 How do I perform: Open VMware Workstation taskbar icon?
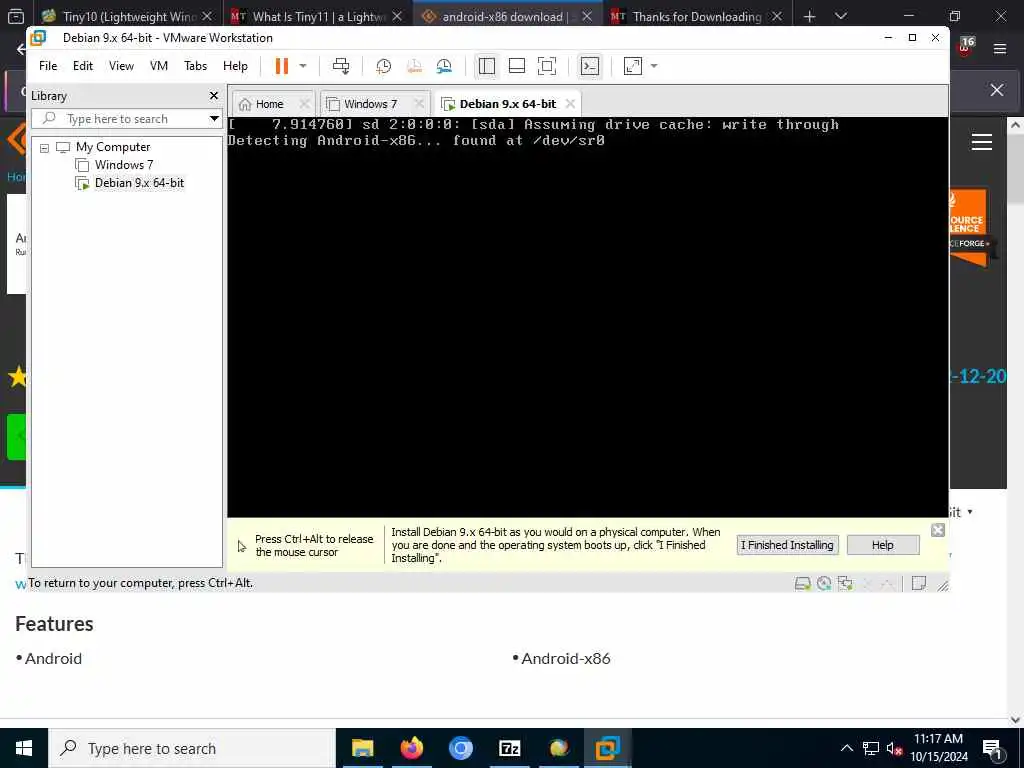(x=607, y=748)
